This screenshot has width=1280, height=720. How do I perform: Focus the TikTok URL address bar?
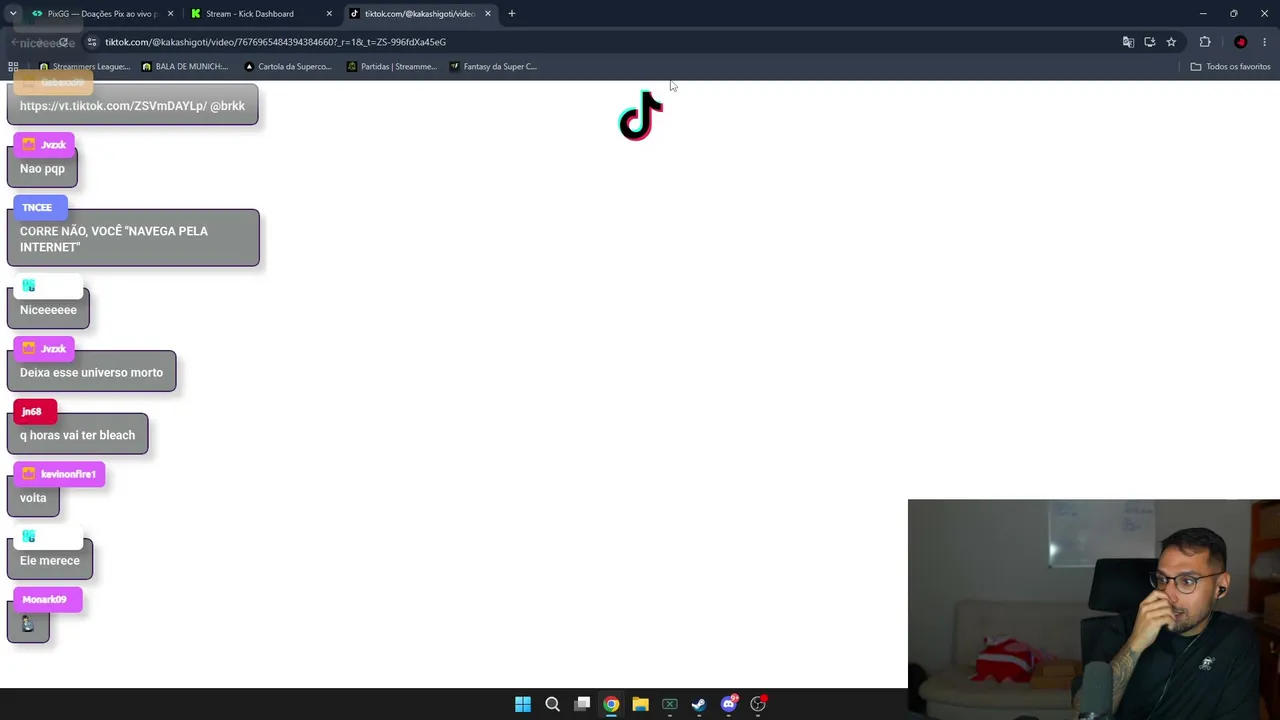600,42
